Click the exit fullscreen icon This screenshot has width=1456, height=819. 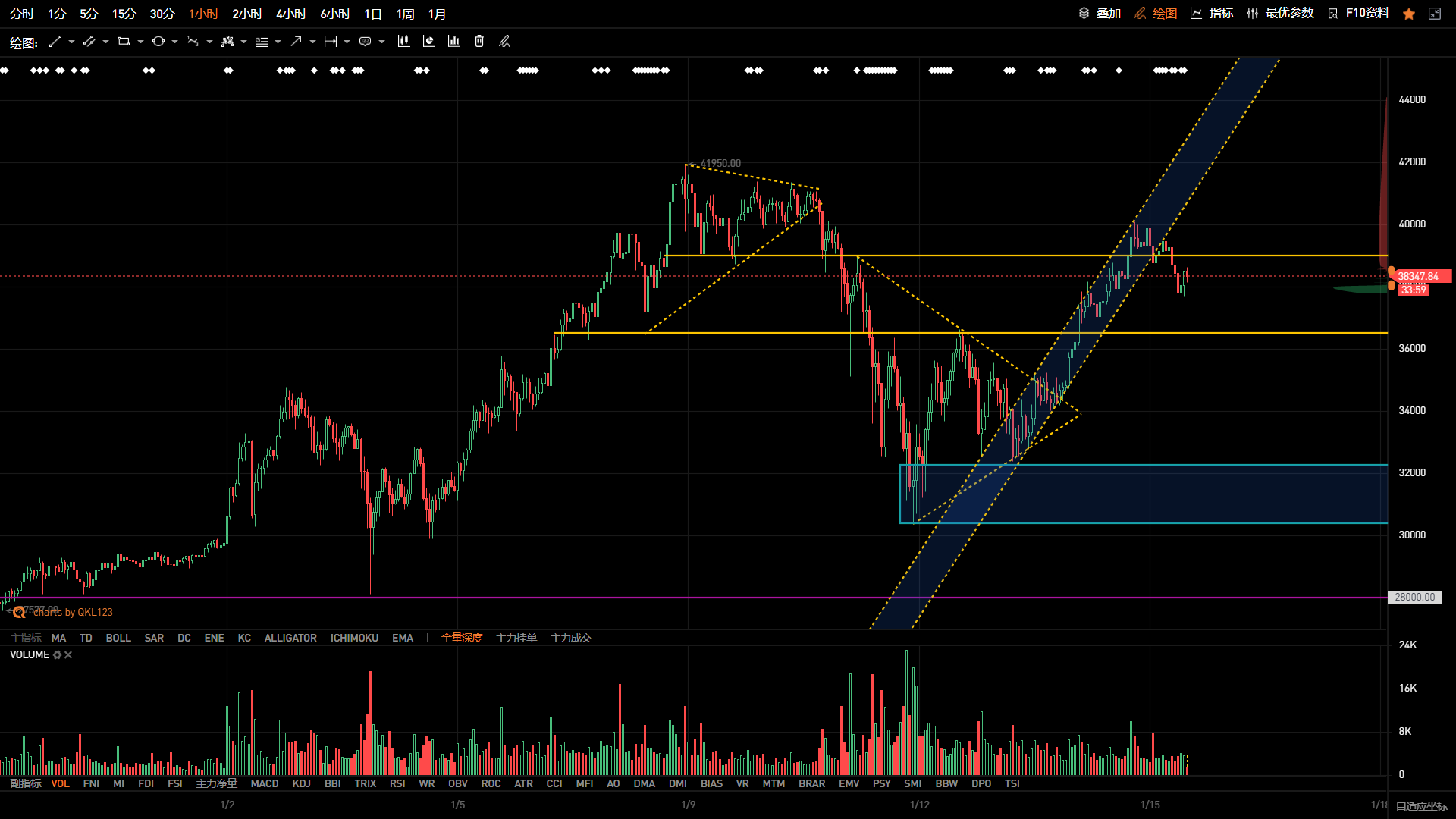click(1435, 14)
